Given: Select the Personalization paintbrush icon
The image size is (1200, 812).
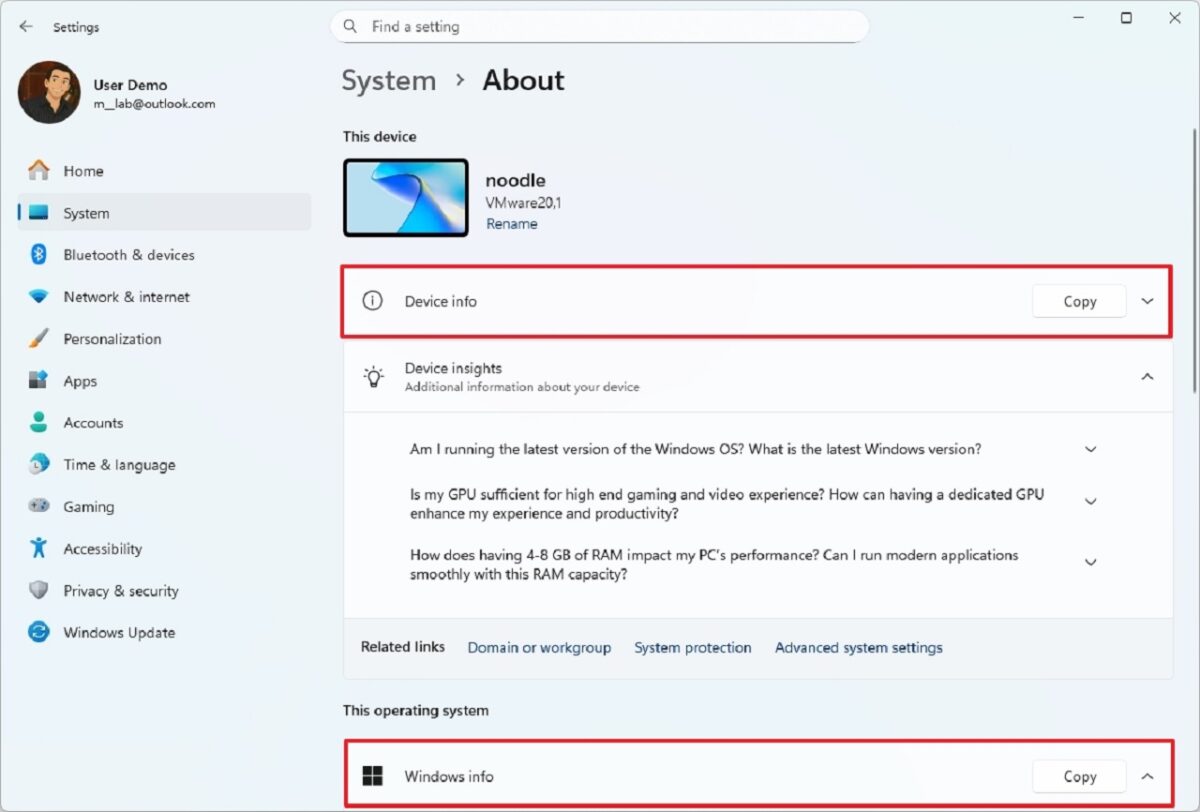Looking at the screenshot, I should pyautogui.click(x=39, y=339).
